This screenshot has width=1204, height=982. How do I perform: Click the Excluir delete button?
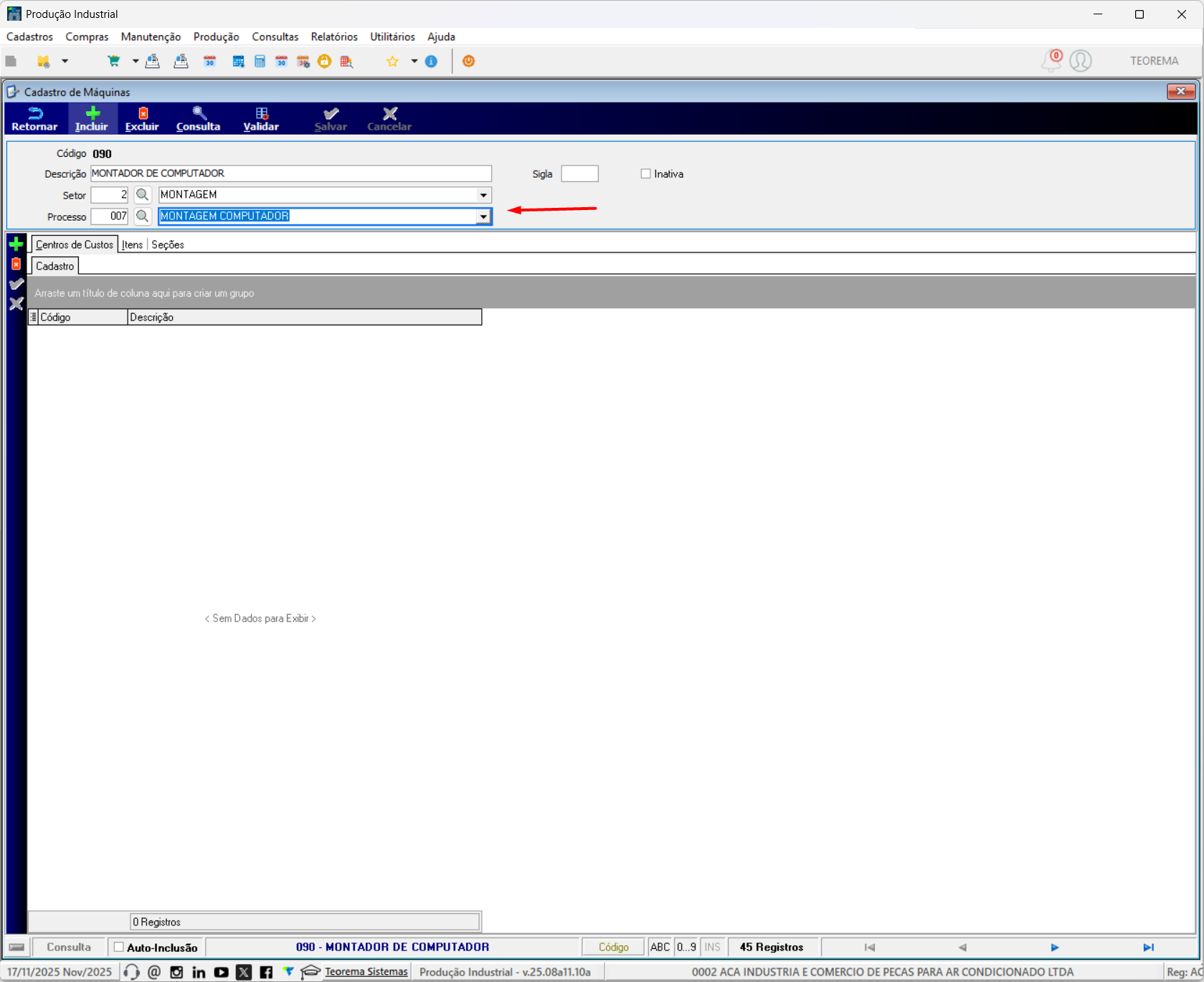pos(142,118)
